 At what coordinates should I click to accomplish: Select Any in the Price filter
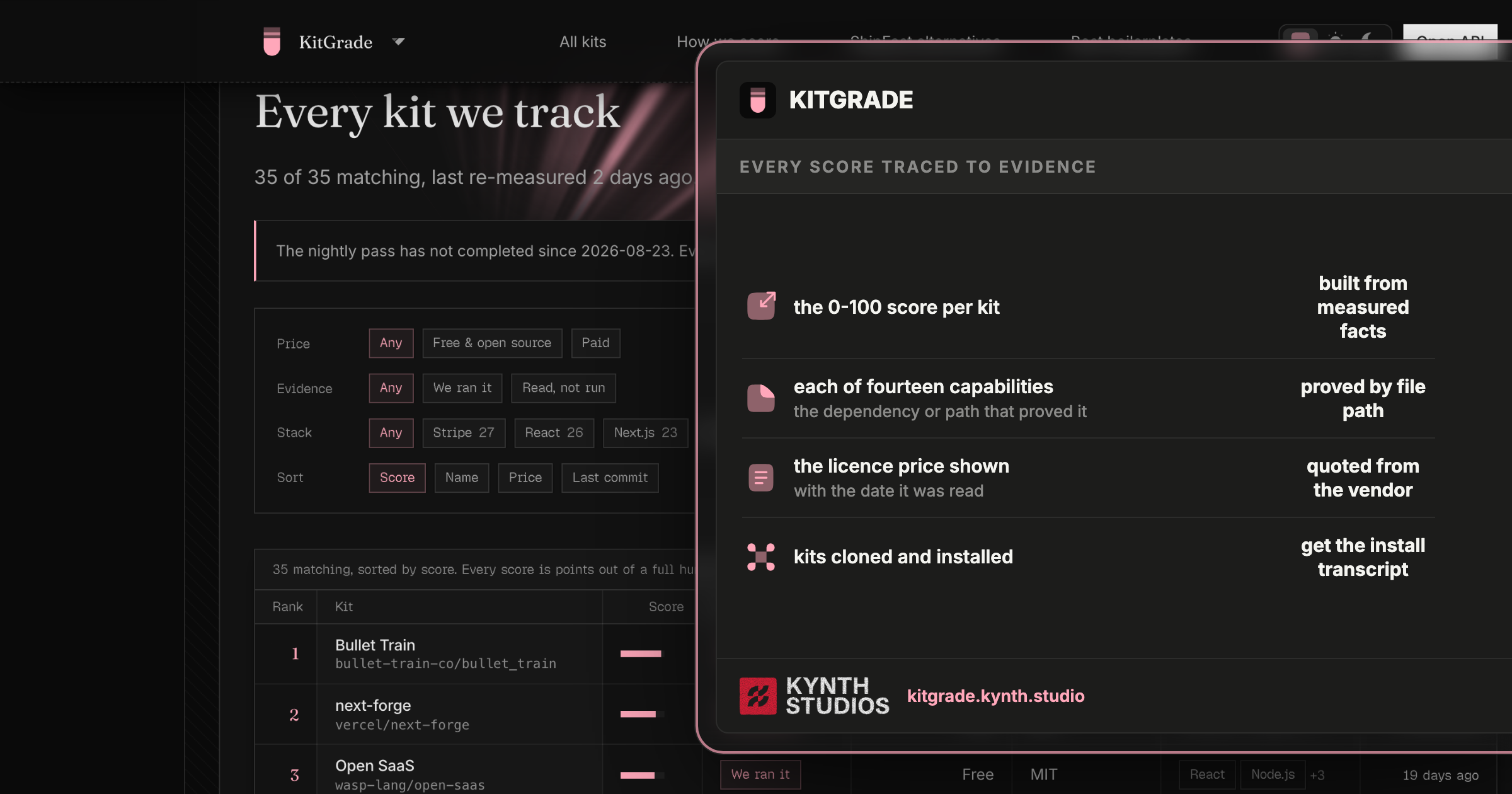pyautogui.click(x=391, y=343)
